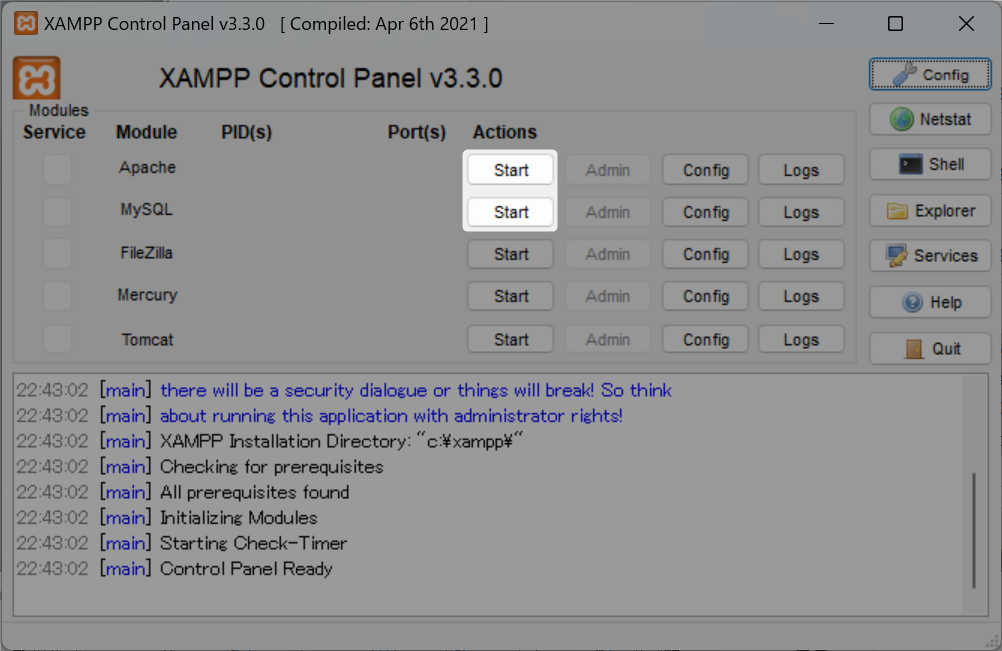
Task: Toggle Tomcat service checkbox
Action: (57, 339)
